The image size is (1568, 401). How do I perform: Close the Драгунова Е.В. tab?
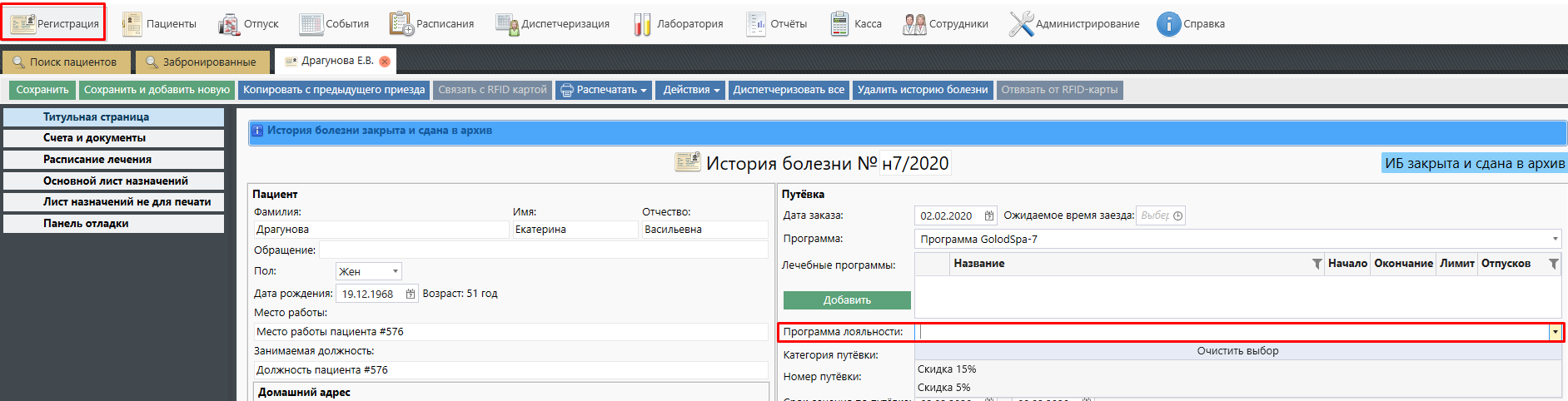pos(385,62)
